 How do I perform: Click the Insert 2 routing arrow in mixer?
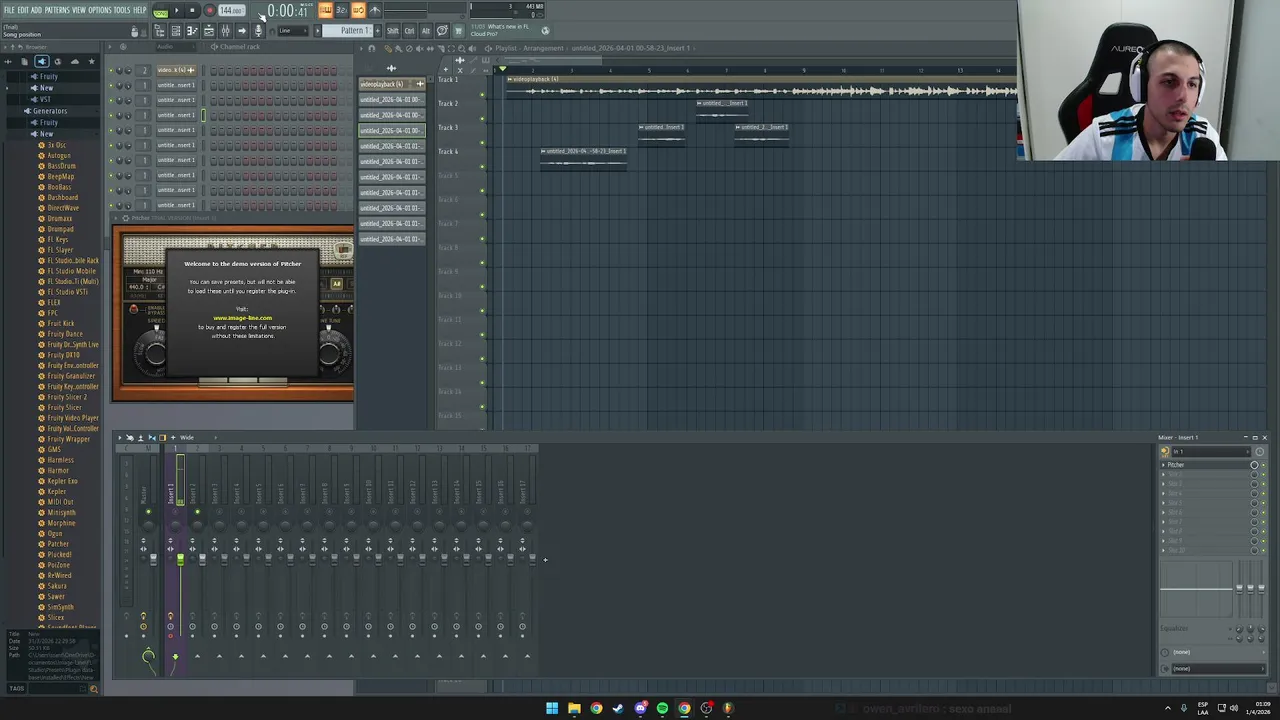197,657
